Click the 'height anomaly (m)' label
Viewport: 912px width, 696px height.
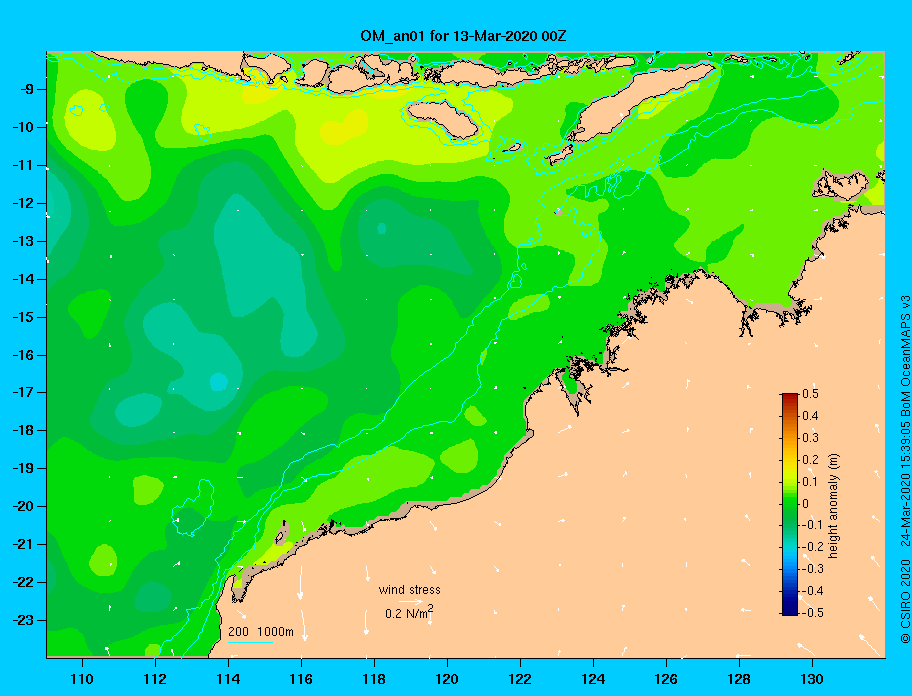pos(833,506)
